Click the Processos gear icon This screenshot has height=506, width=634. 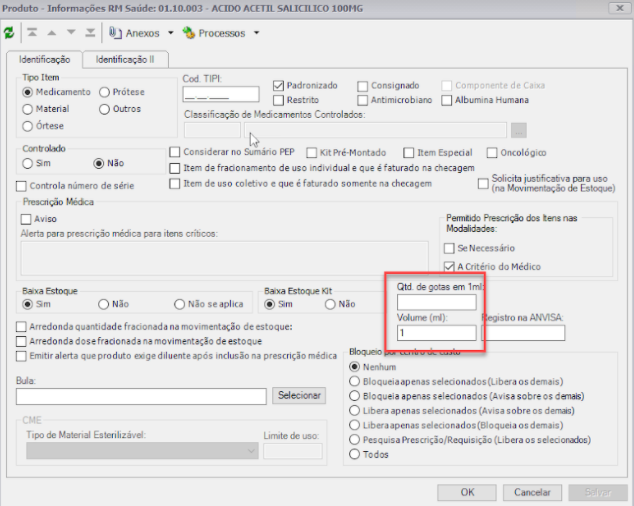188,33
